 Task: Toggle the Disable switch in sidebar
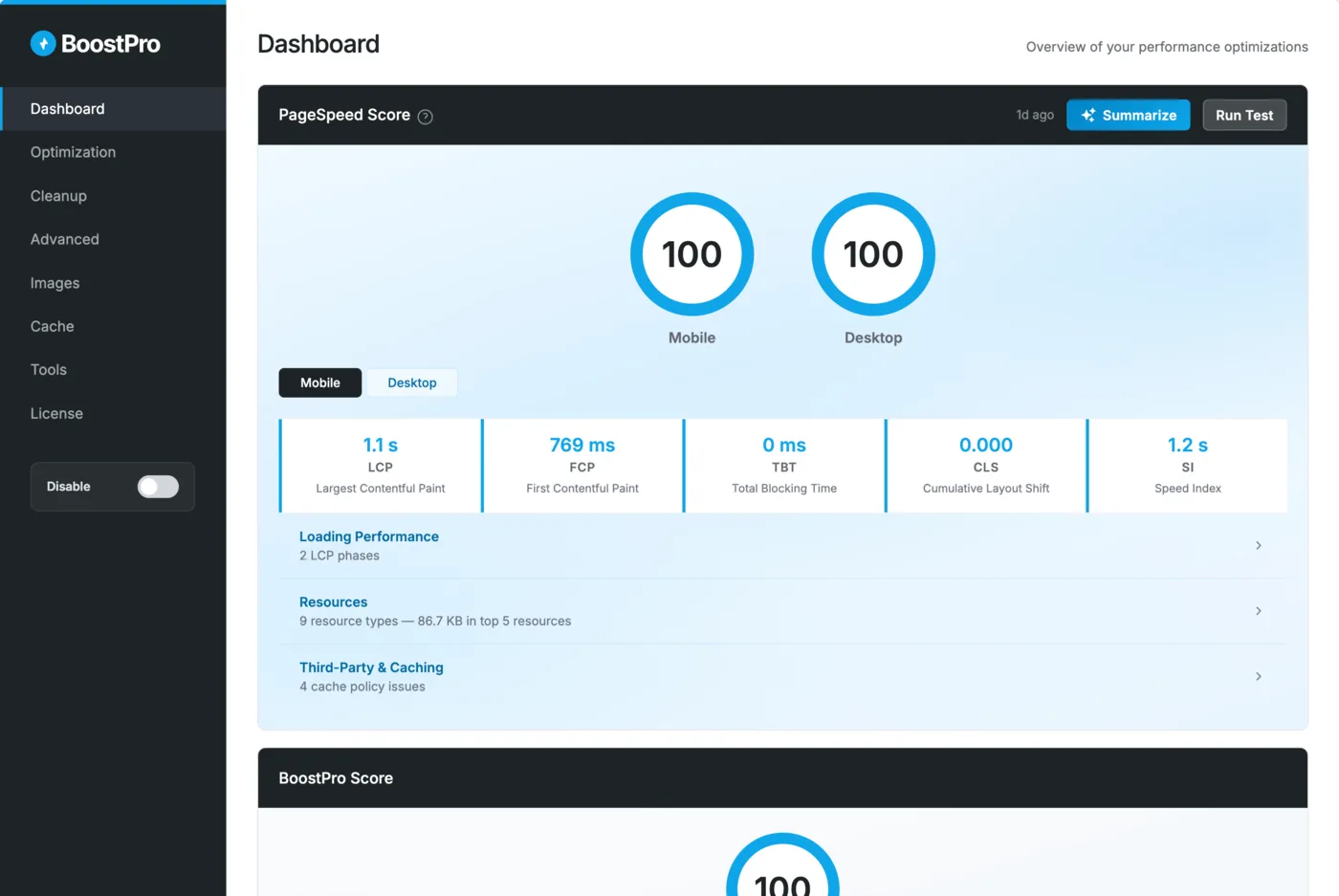pos(158,487)
